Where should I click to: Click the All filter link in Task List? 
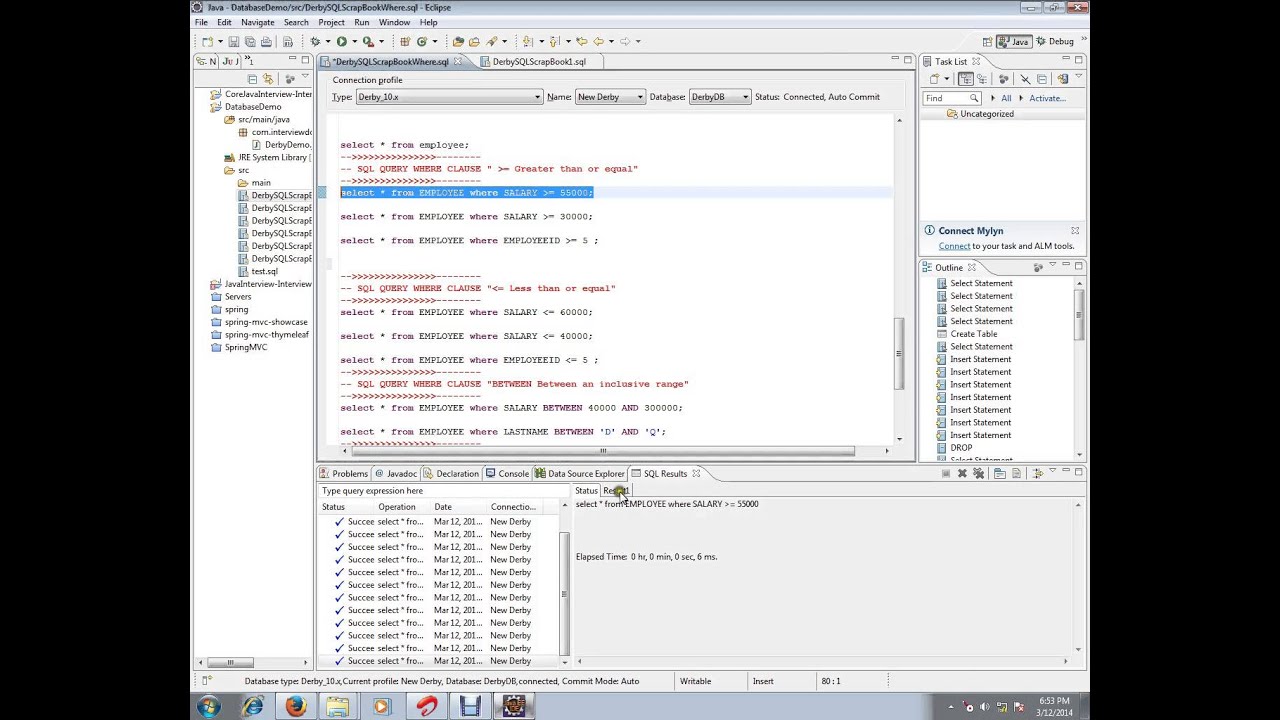click(1006, 98)
